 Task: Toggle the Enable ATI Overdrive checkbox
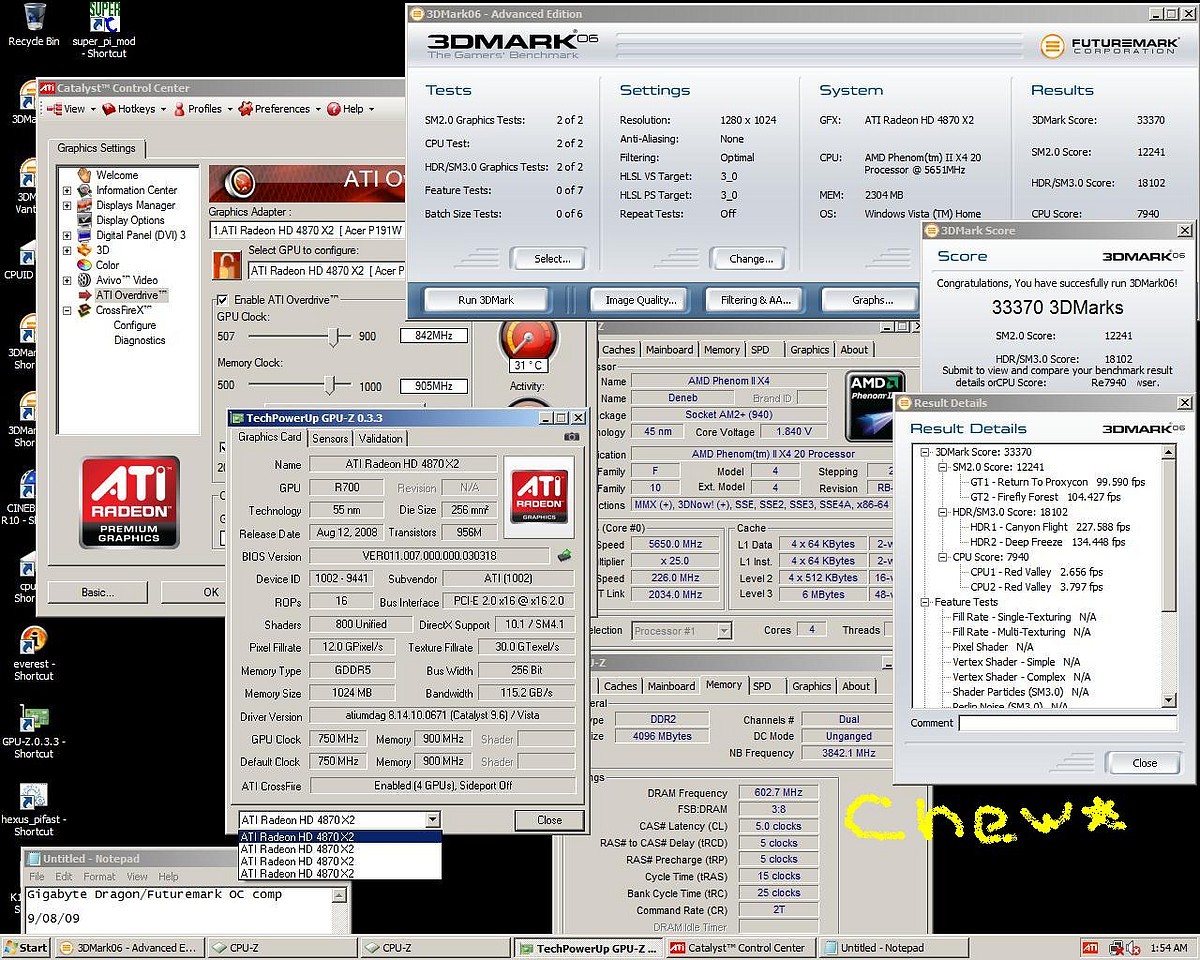click(x=224, y=300)
